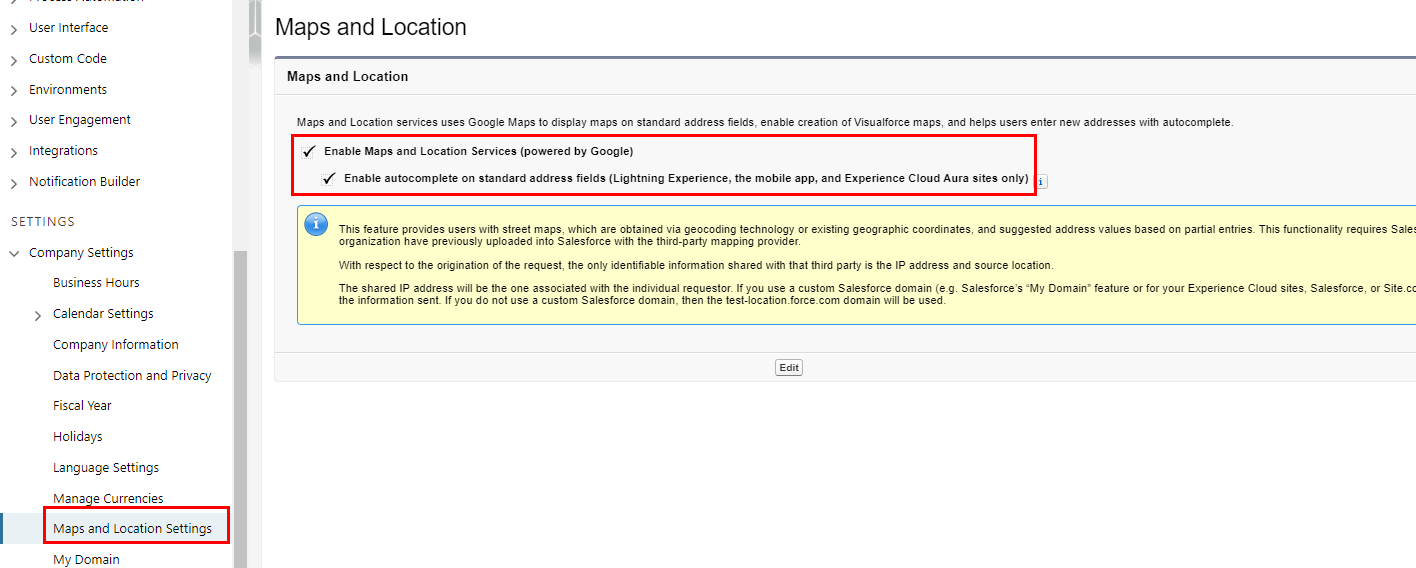The image size is (1416, 568).
Task: Click the Integrations label
Action: (x=63, y=151)
